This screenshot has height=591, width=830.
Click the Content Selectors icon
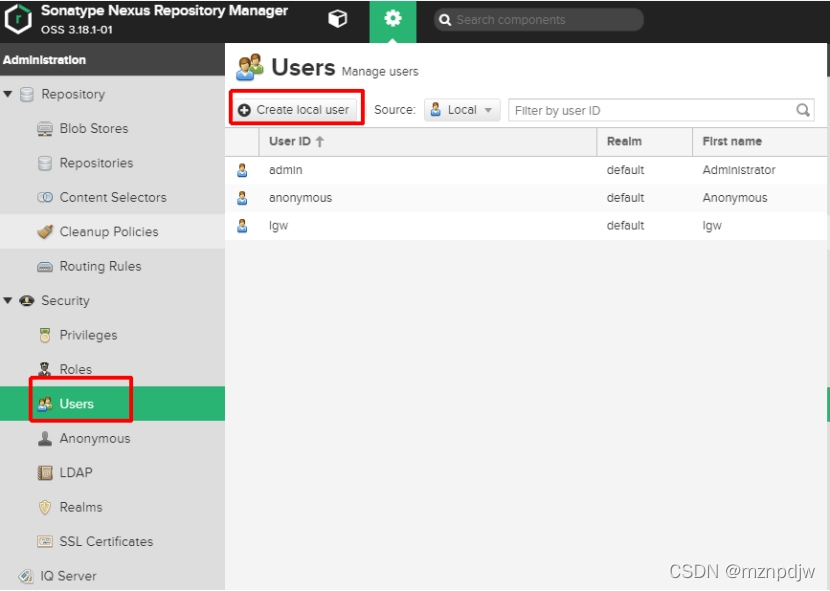tap(45, 198)
